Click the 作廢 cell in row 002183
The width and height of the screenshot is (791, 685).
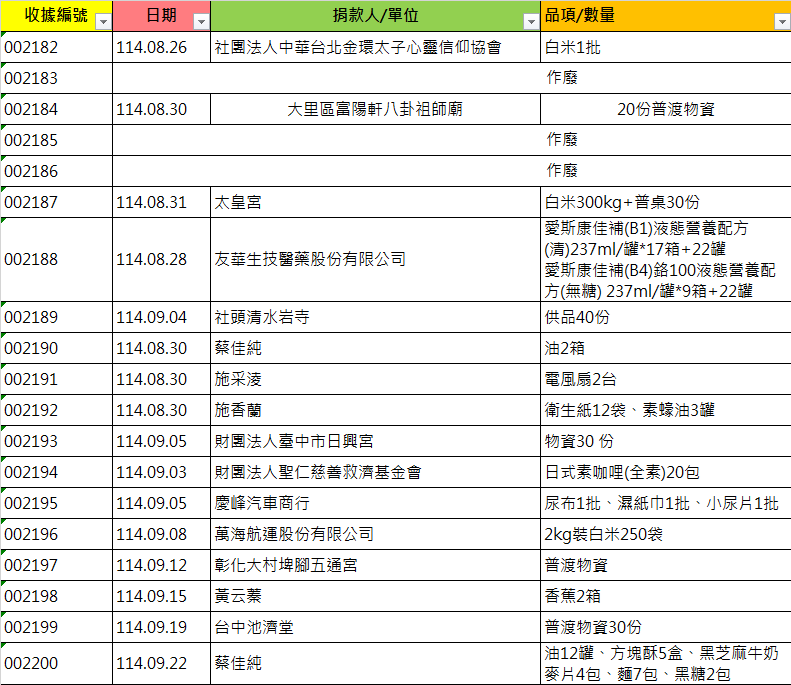561,78
